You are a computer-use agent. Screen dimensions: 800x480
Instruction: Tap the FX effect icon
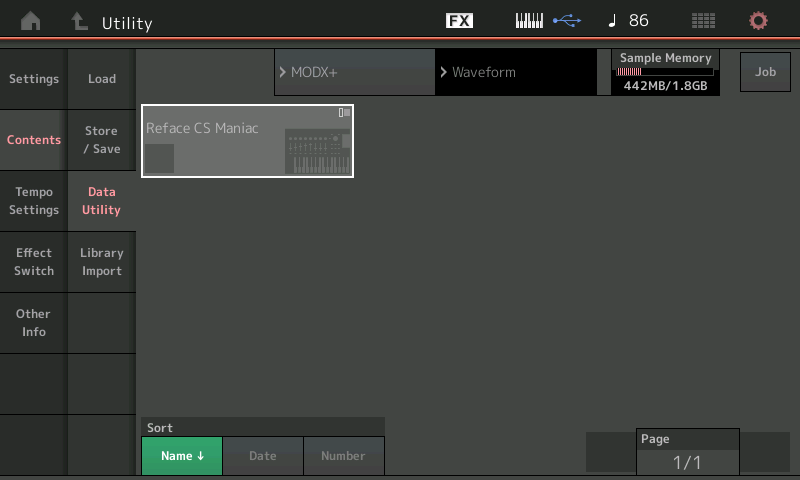[x=459, y=21]
